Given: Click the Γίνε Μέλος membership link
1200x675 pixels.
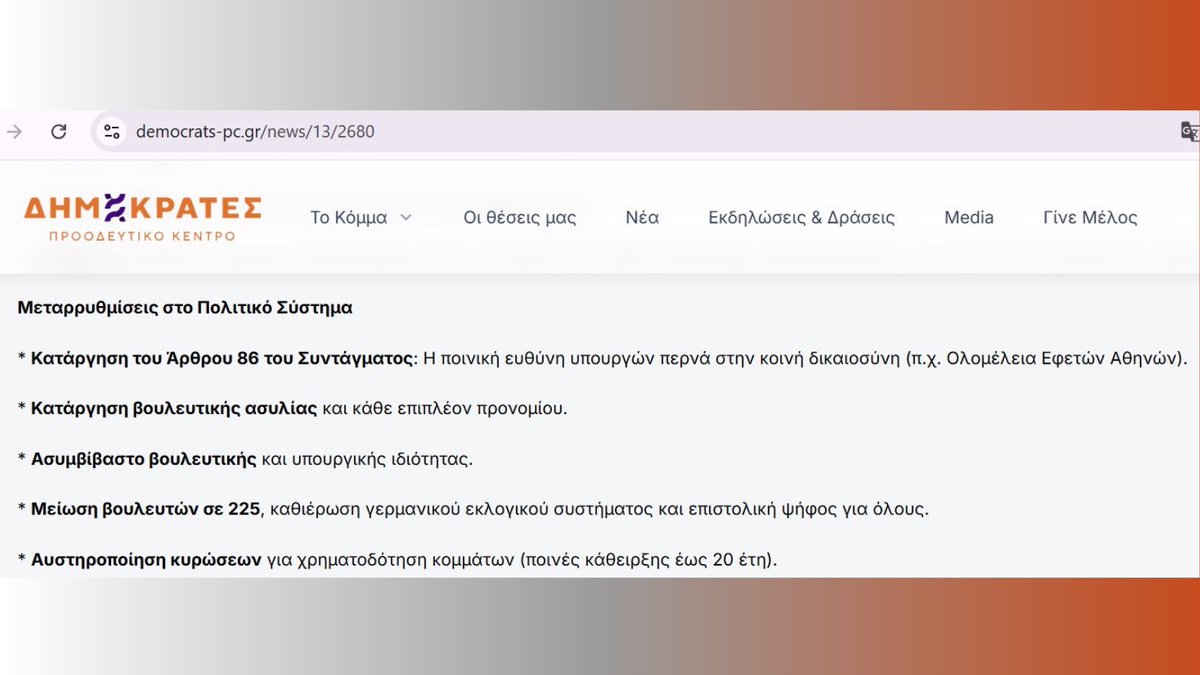Looking at the screenshot, I should pyautogui.click(x=1089, y=216).
